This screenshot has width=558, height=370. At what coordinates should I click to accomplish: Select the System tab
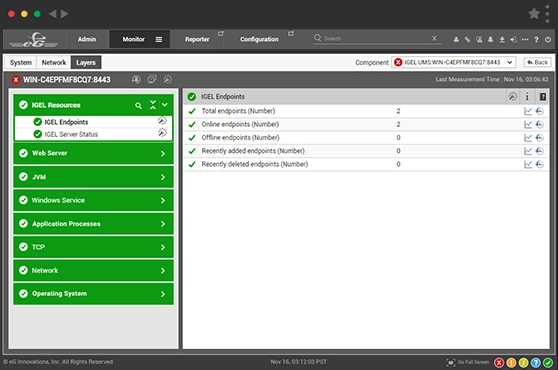click(x=21, y=63)
